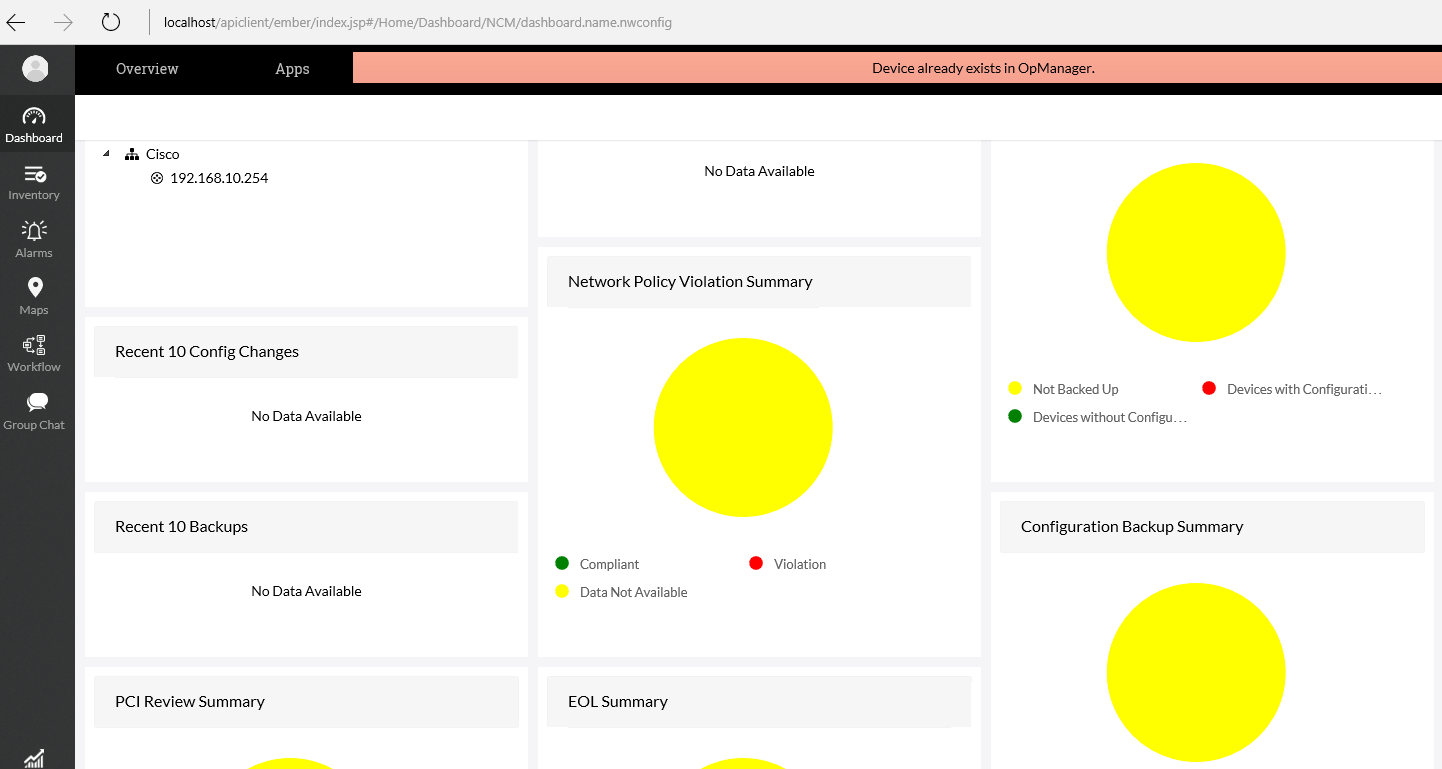The width and height of the screenshot is (1442, 769).
Task: Toggle the Violation legend entry
Action: pos(797,563)
